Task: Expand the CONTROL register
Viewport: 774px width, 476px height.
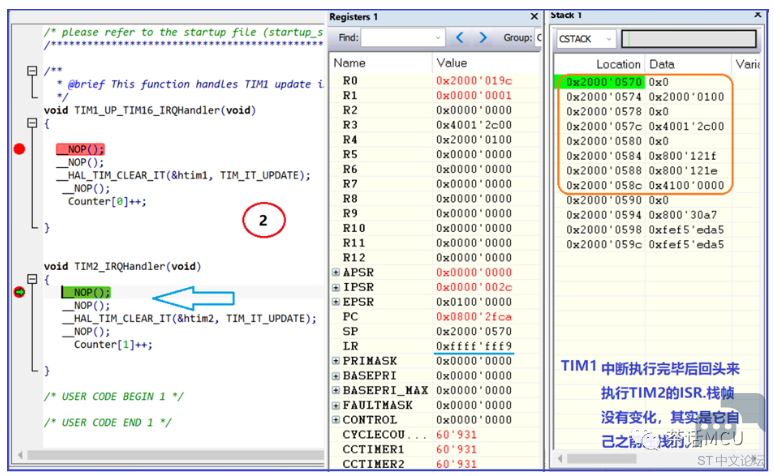Action: pos(336,420)
